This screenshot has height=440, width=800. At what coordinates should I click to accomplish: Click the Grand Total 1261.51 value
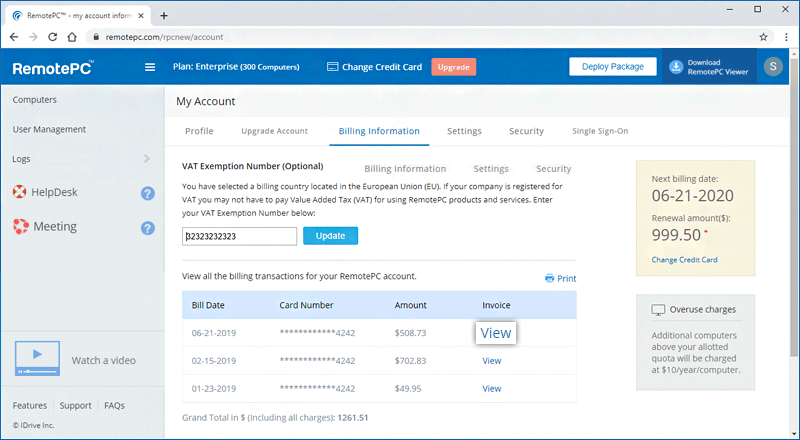coord(353,418)
